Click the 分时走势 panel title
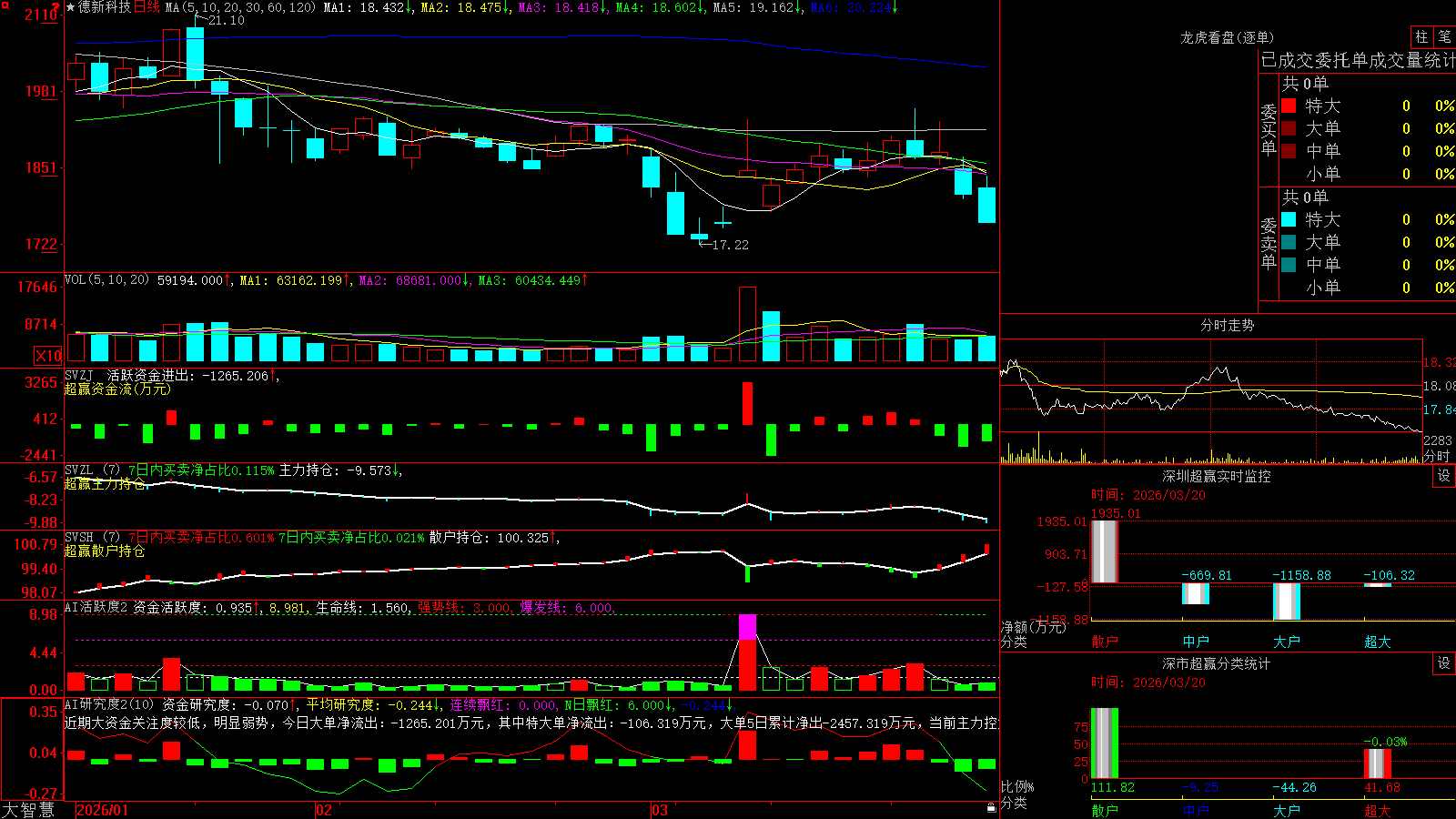The width and height of the screenshot is (1456, 819). click(x=1227, y=325)
